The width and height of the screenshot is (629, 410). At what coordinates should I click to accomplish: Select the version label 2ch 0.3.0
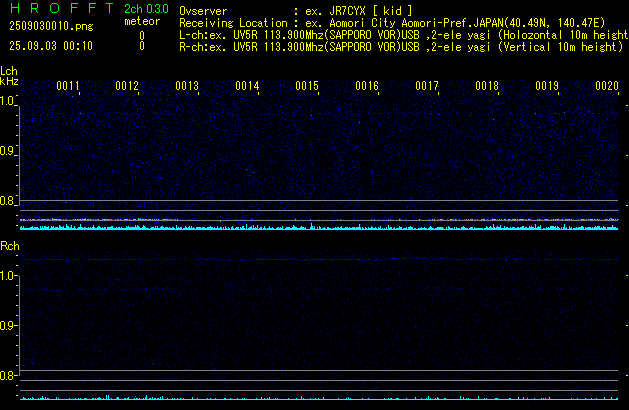pos(146,9)
